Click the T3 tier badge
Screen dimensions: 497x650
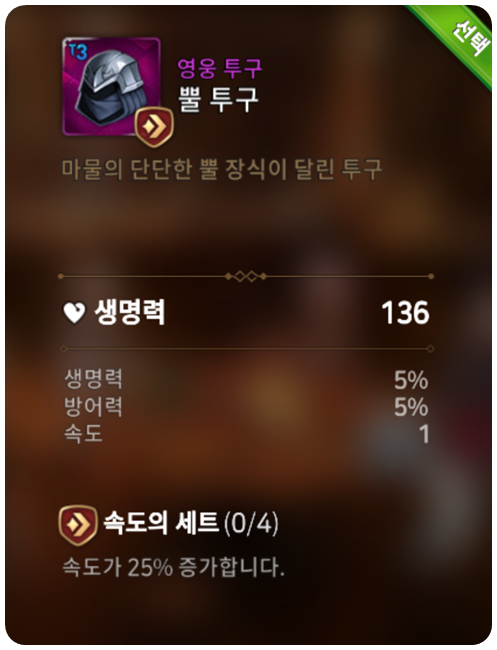78,52
